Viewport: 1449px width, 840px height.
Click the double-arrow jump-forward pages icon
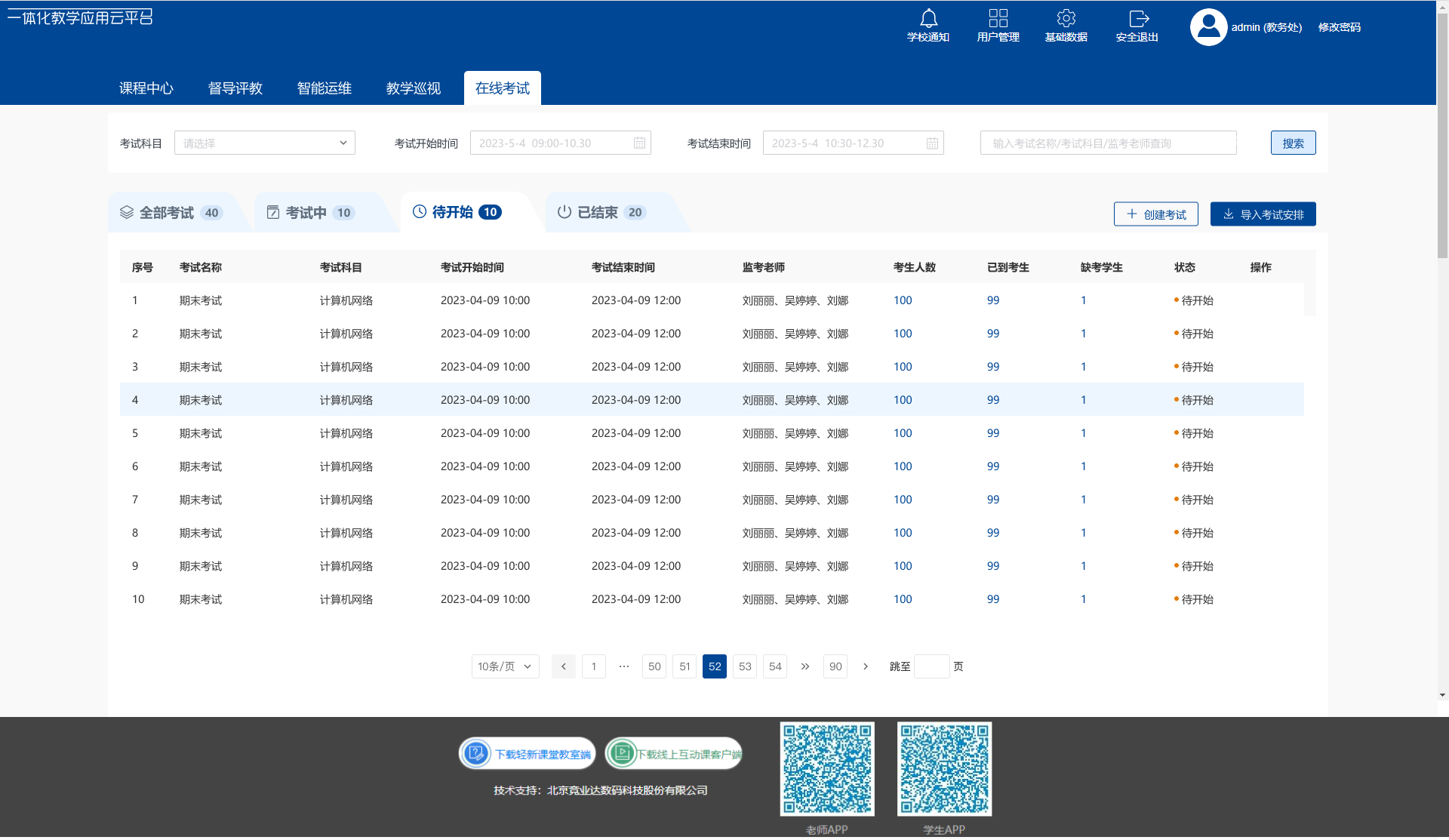click(x=805, y=666)
